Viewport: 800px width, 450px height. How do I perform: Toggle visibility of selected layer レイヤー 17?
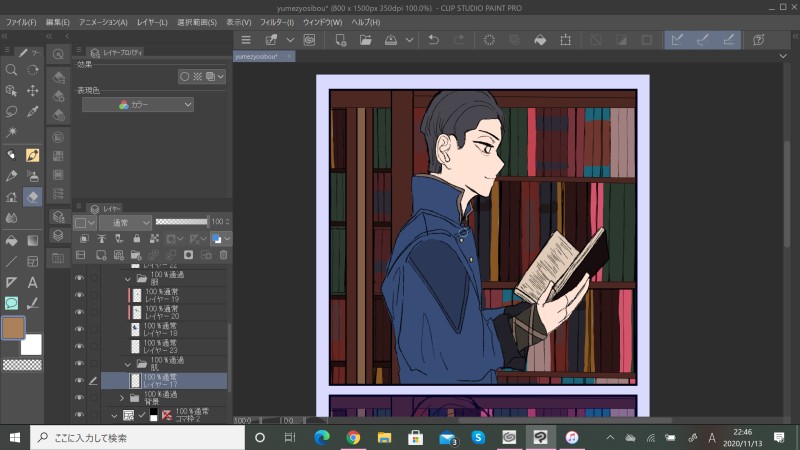tap(79, 381)
